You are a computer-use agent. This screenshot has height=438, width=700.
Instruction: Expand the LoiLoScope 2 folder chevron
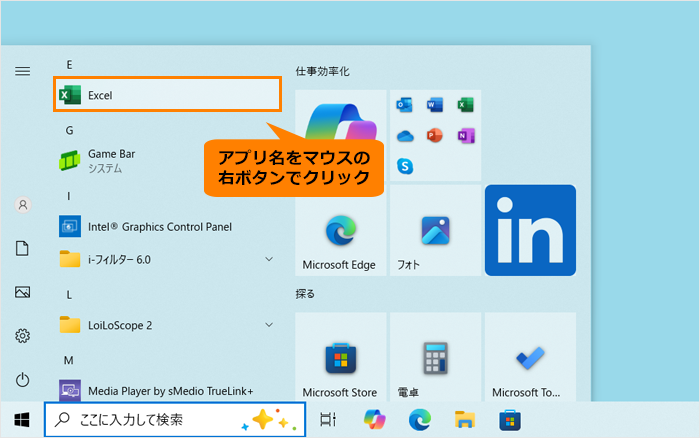pyautogui.click(x=269, y=325)
